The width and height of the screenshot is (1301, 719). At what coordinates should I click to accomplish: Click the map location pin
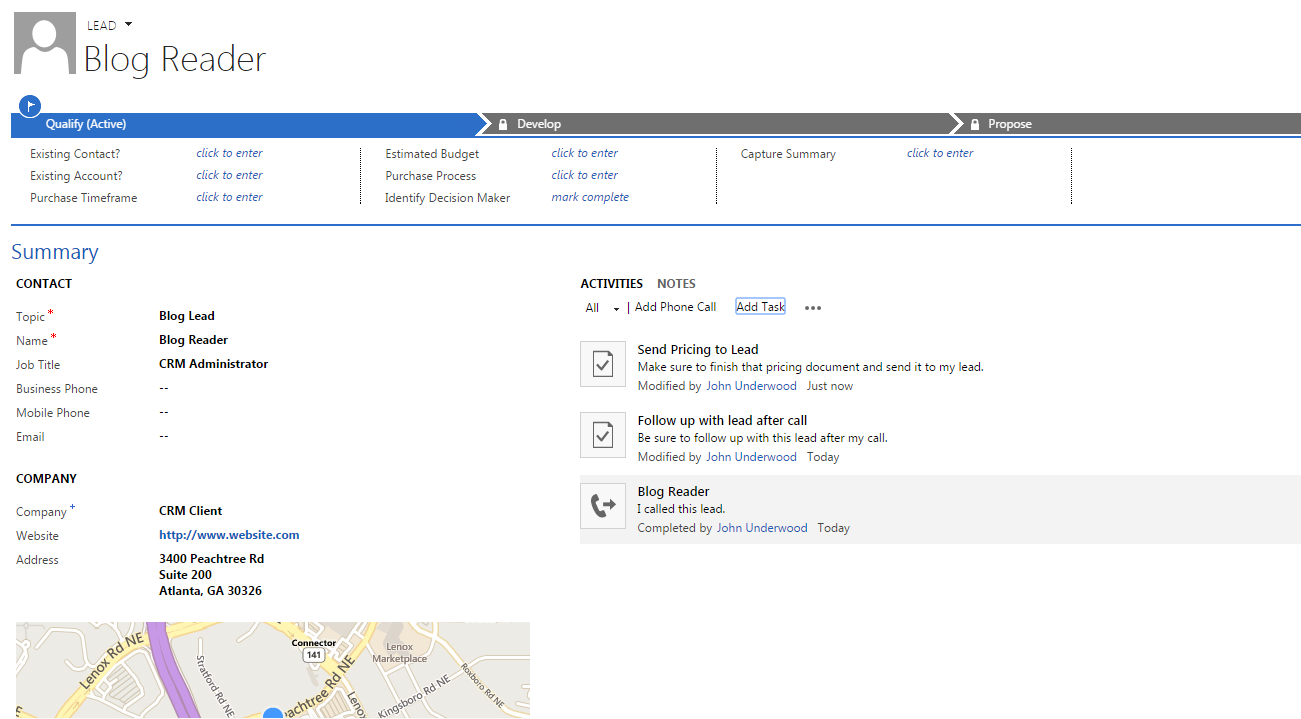click(273, 713)
